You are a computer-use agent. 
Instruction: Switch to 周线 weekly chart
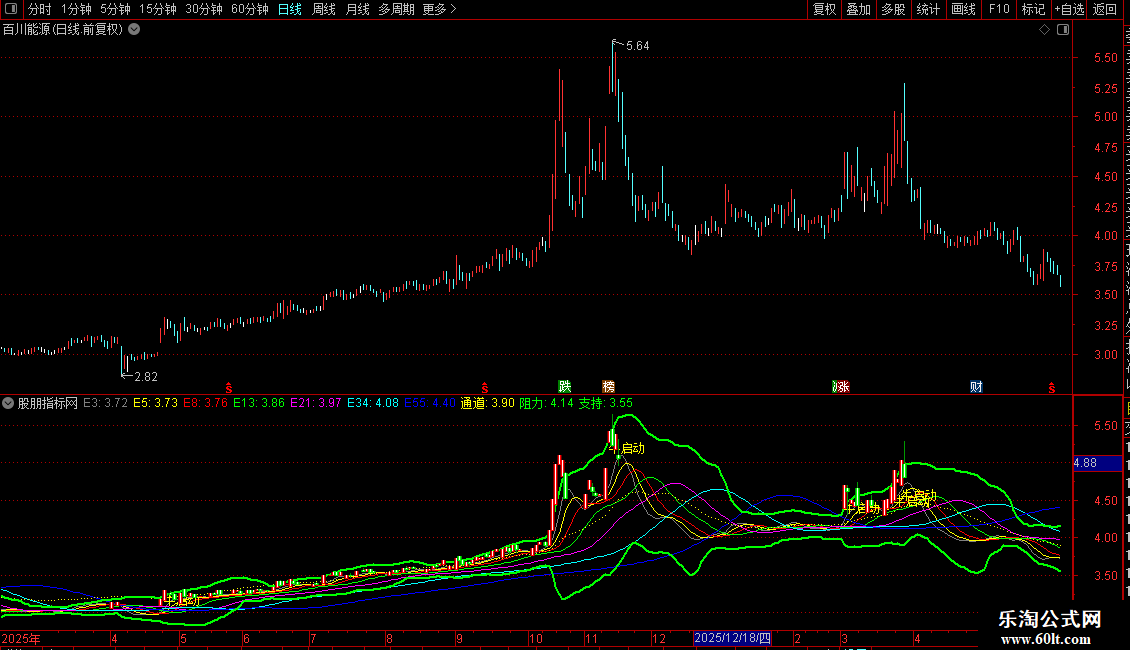324,9
